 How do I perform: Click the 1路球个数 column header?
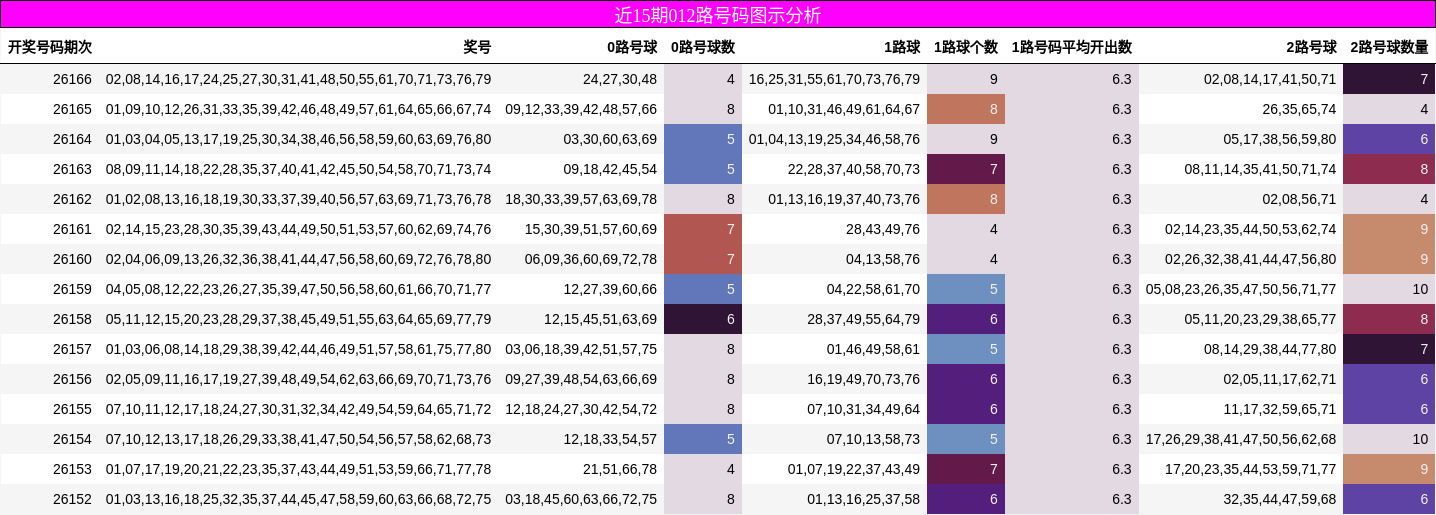[966, 47]
